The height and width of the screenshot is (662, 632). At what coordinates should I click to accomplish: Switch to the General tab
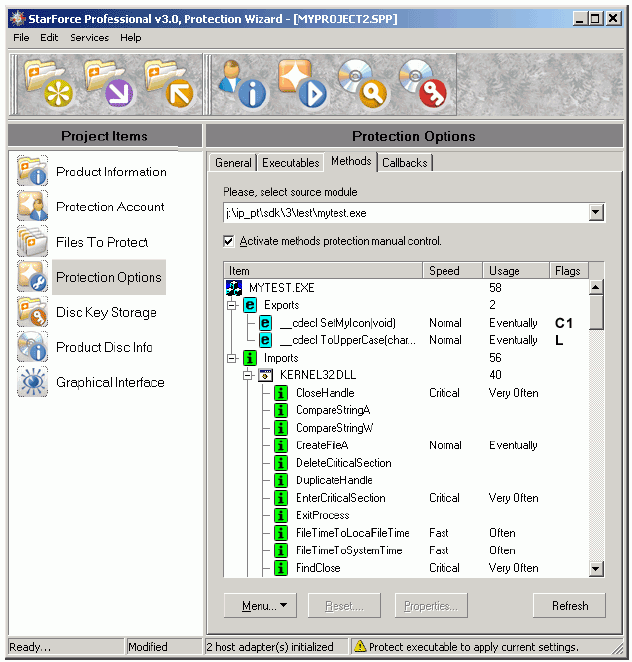[x=233, y=163]
